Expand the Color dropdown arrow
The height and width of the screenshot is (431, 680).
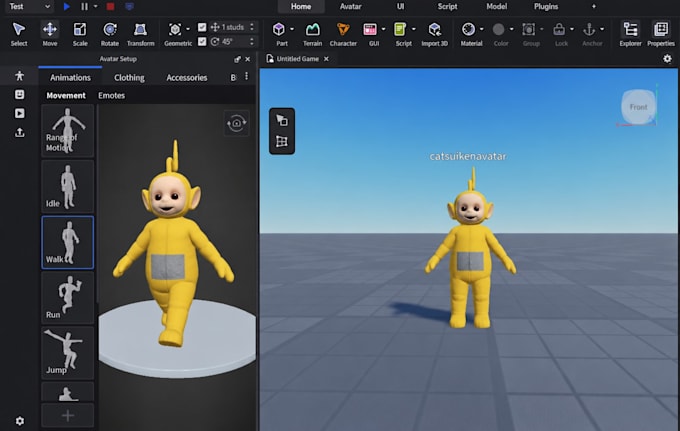(x=511, y=29)
